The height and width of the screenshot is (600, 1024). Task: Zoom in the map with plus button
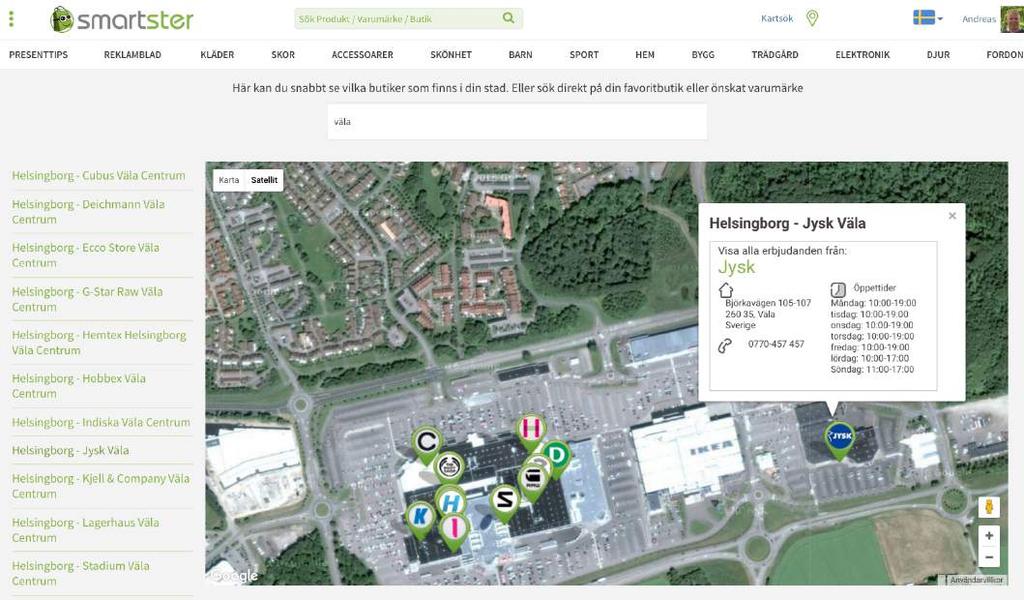989,536
